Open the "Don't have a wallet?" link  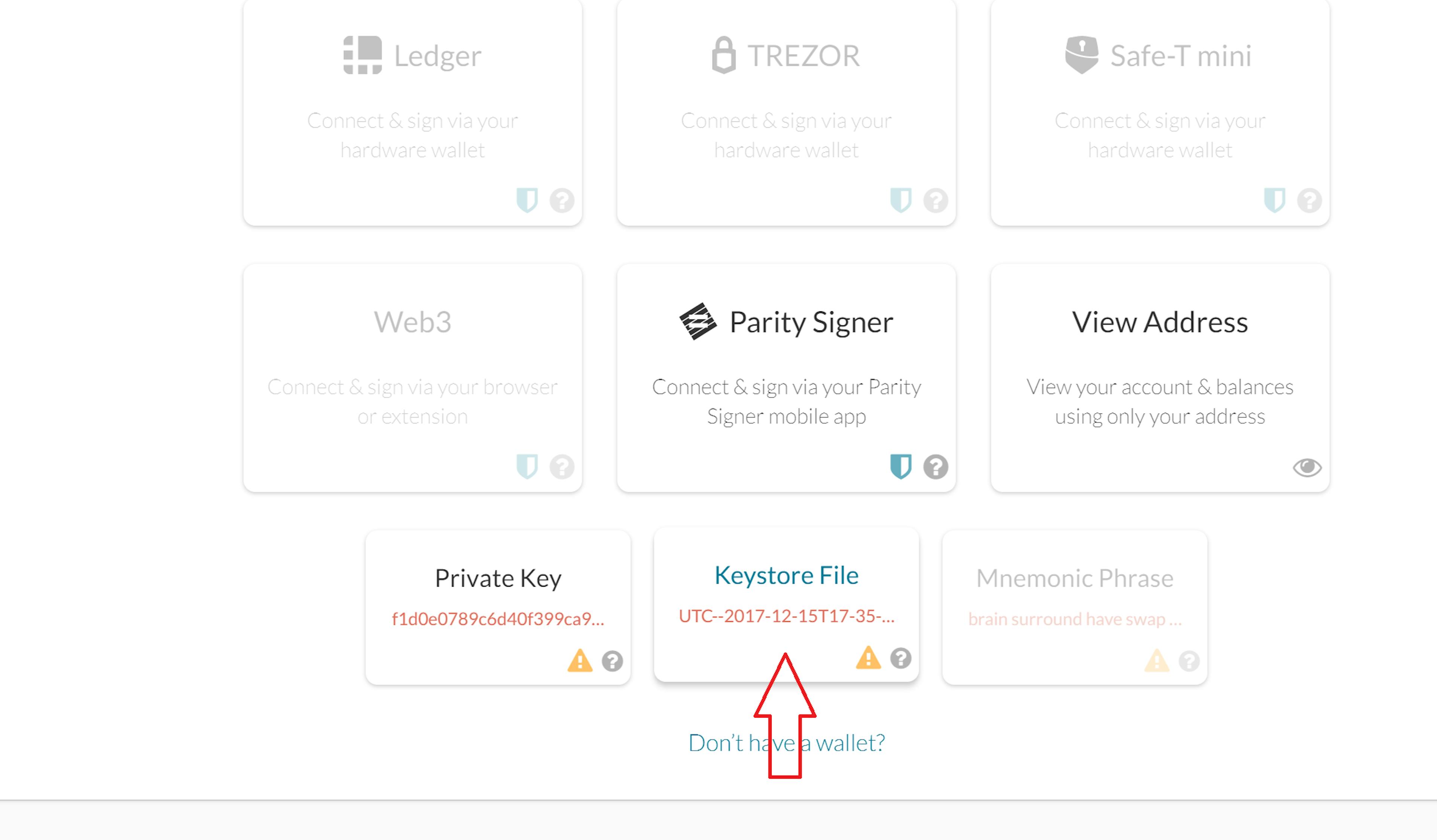[x=786, y=742]
